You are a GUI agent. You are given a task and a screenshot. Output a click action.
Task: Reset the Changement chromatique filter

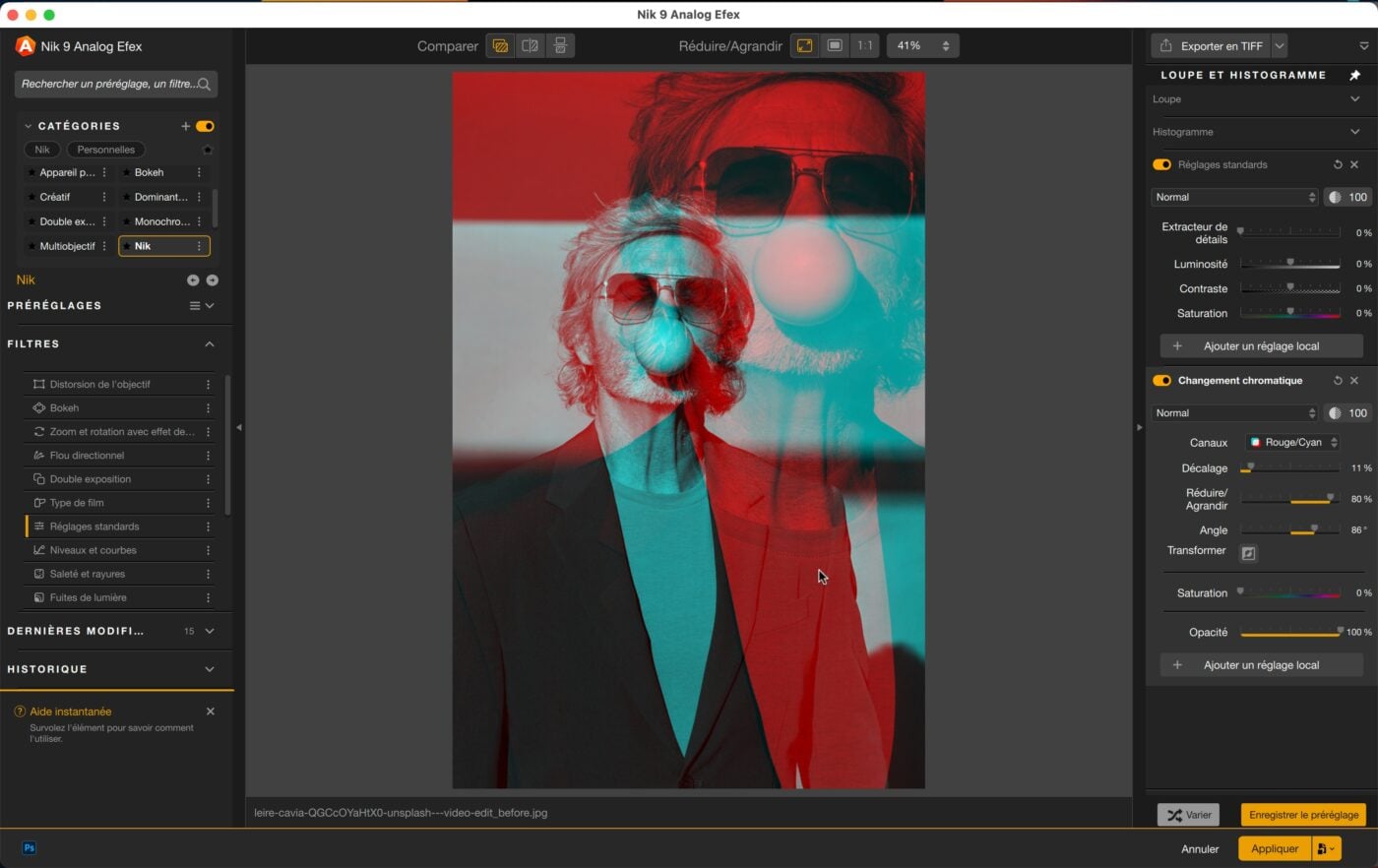(1338, 381)
